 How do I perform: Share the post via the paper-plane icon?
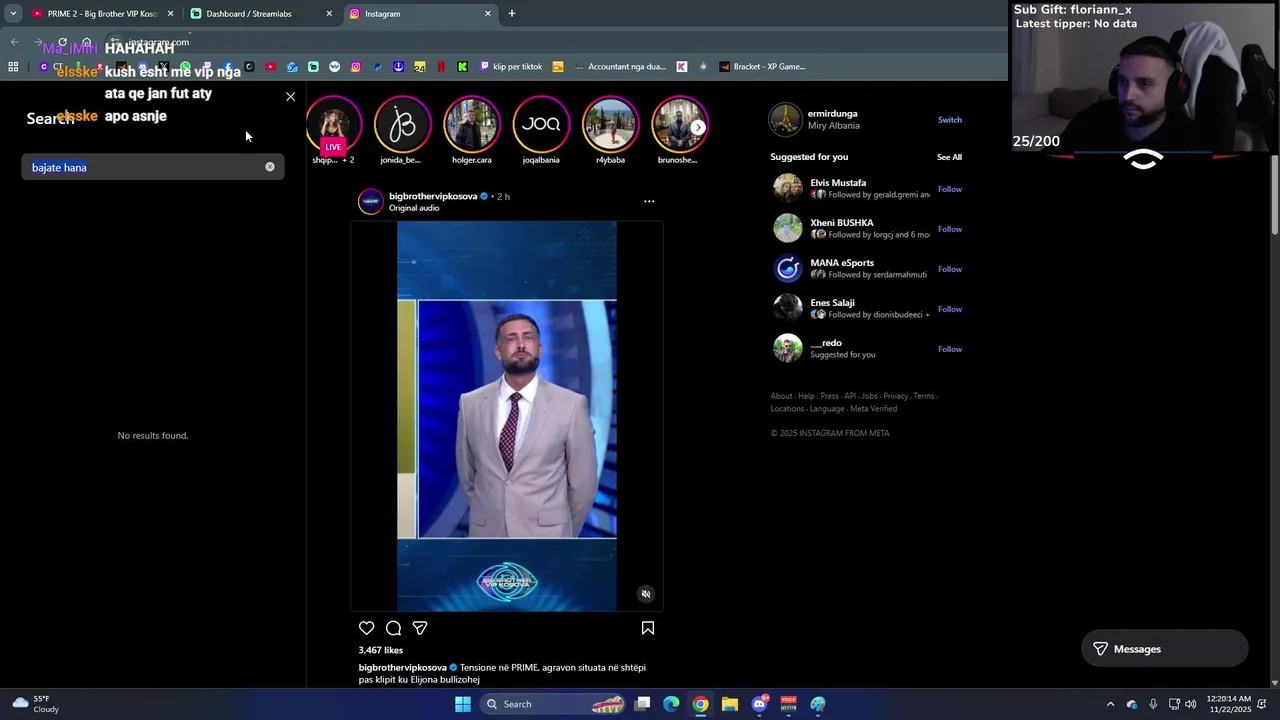point(420,628)
